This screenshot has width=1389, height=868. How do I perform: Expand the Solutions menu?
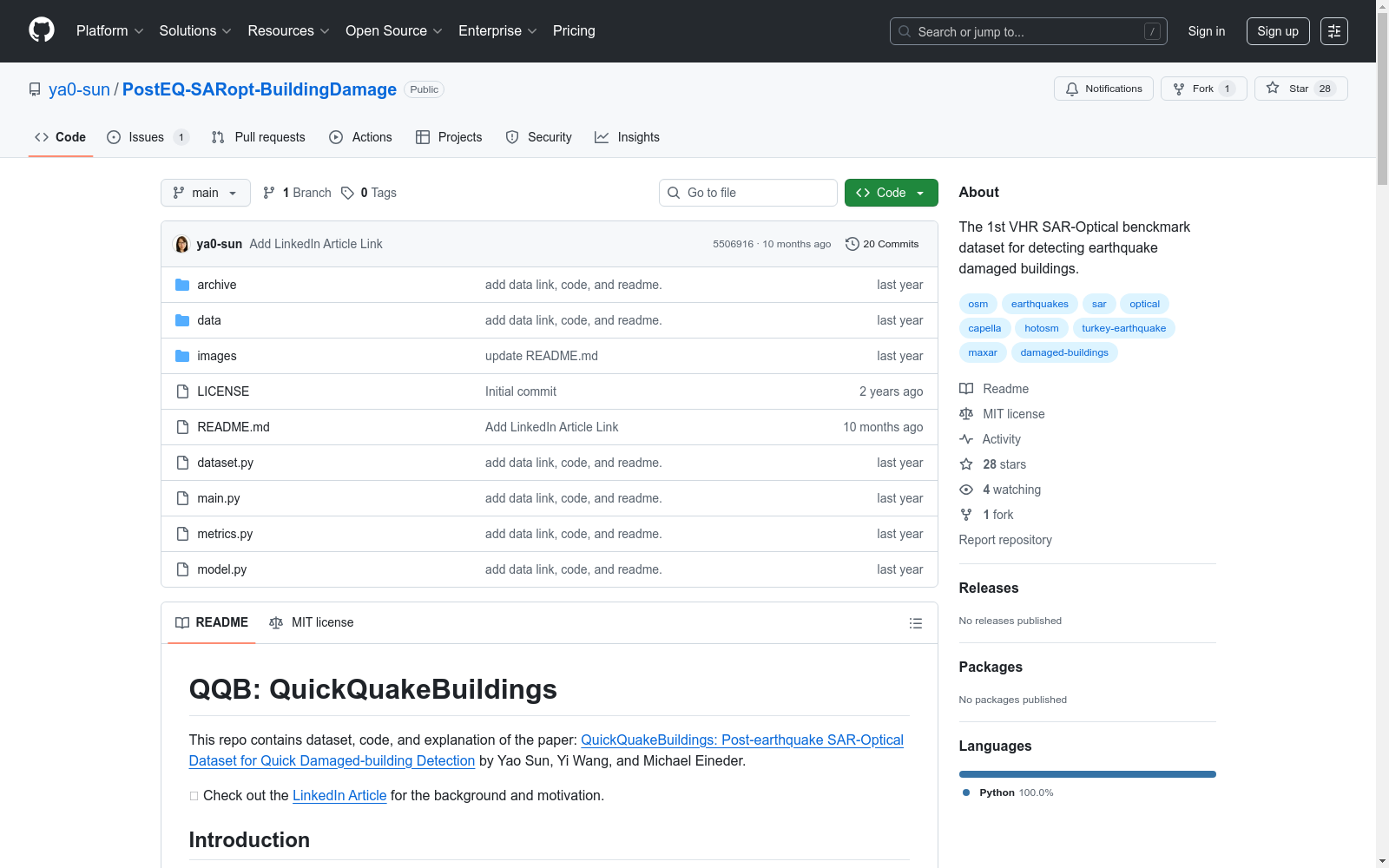point(195,30)
